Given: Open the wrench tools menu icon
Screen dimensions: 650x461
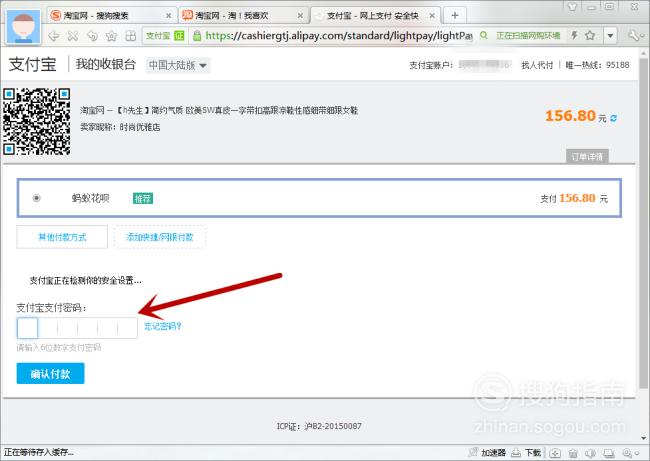Looking at the screenshot, I should [634, 36].
